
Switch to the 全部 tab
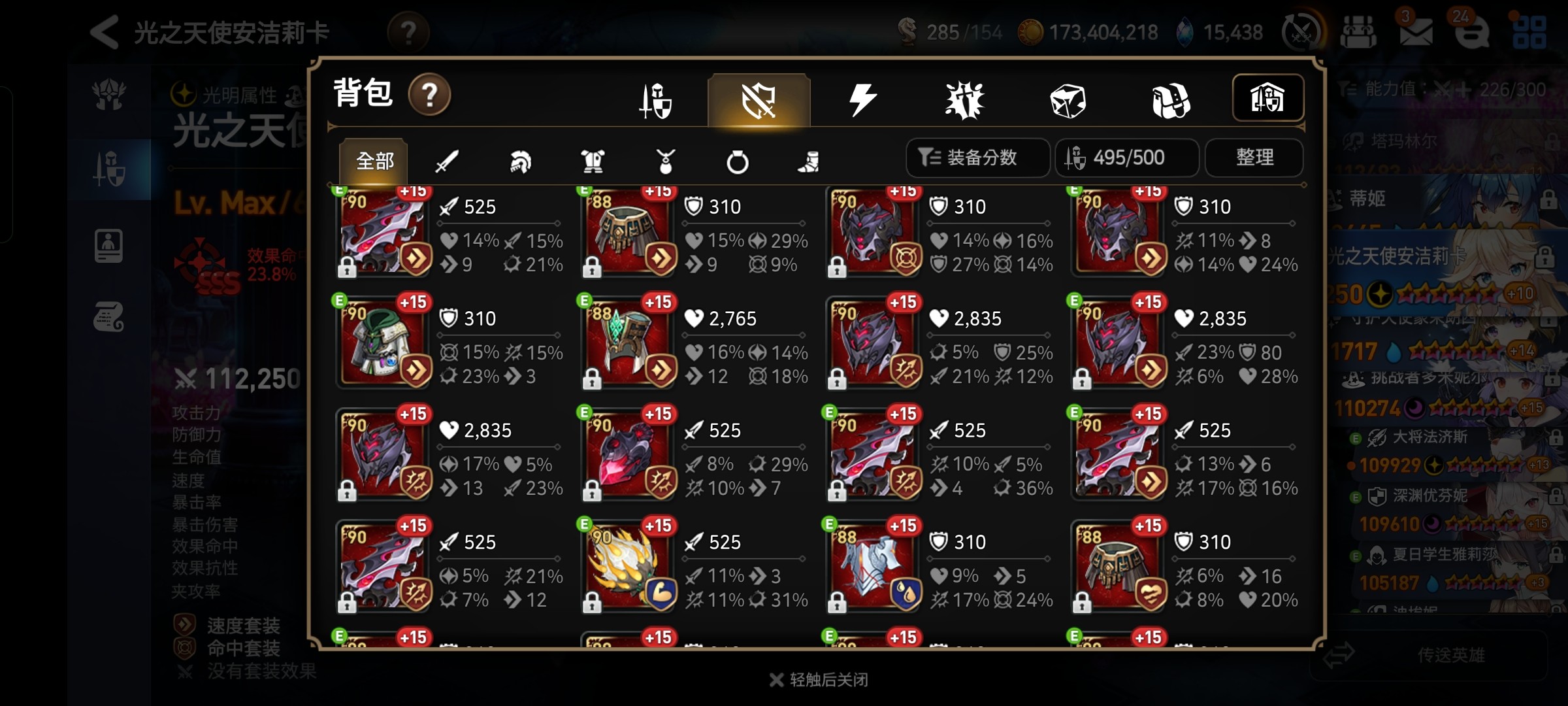(x=374, y=161)
